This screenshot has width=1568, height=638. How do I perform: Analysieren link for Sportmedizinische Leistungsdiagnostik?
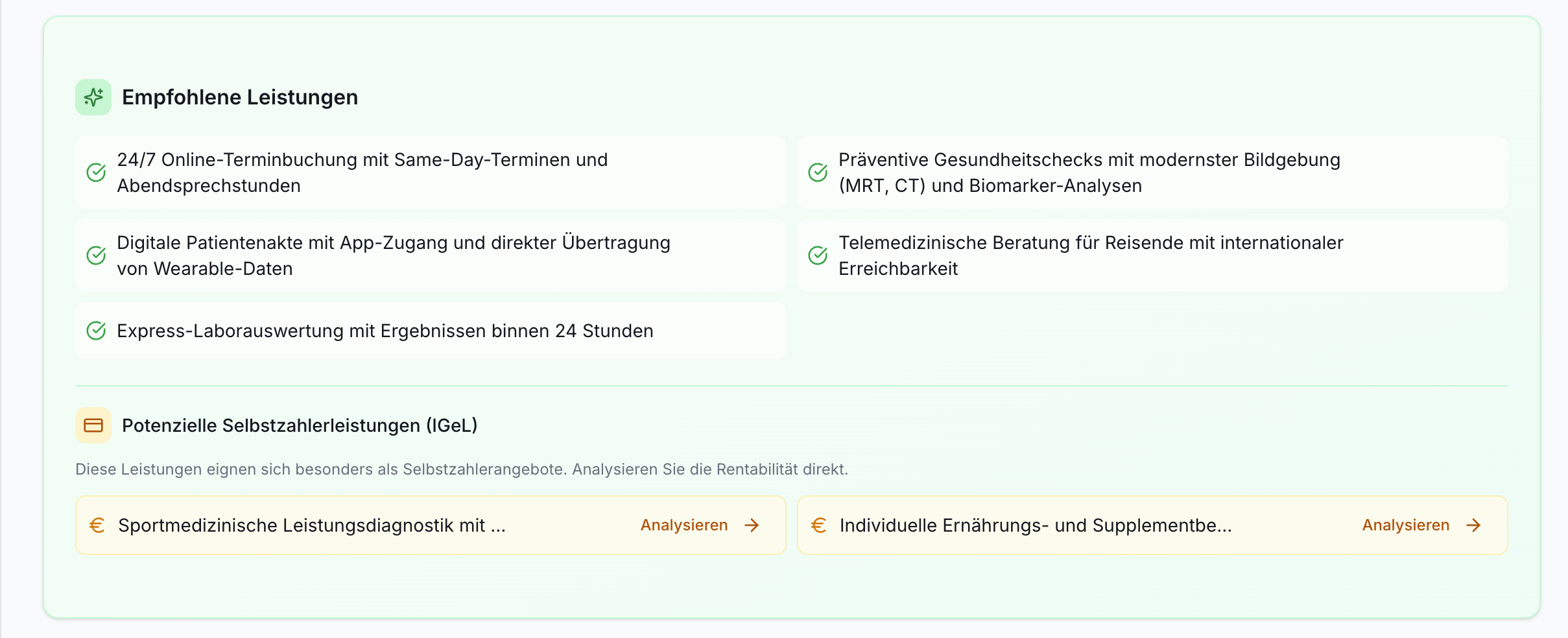684,525
